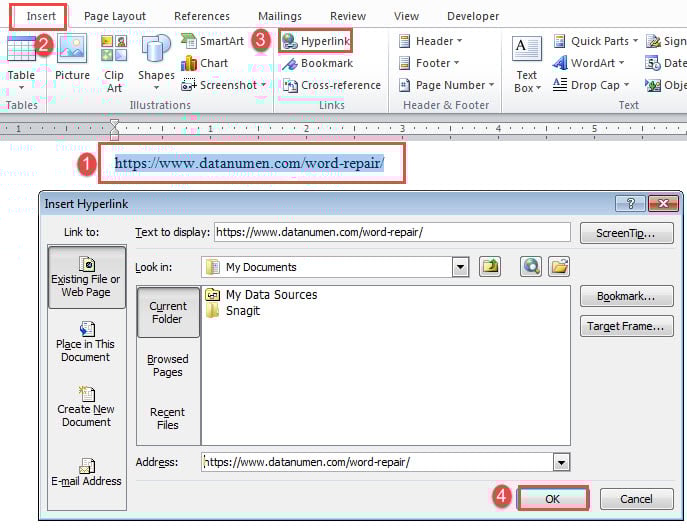This screenshot has height=528, width=687.
Task: Open the Text Box menu
Action: pyautogui.click(x=527, y=65)
